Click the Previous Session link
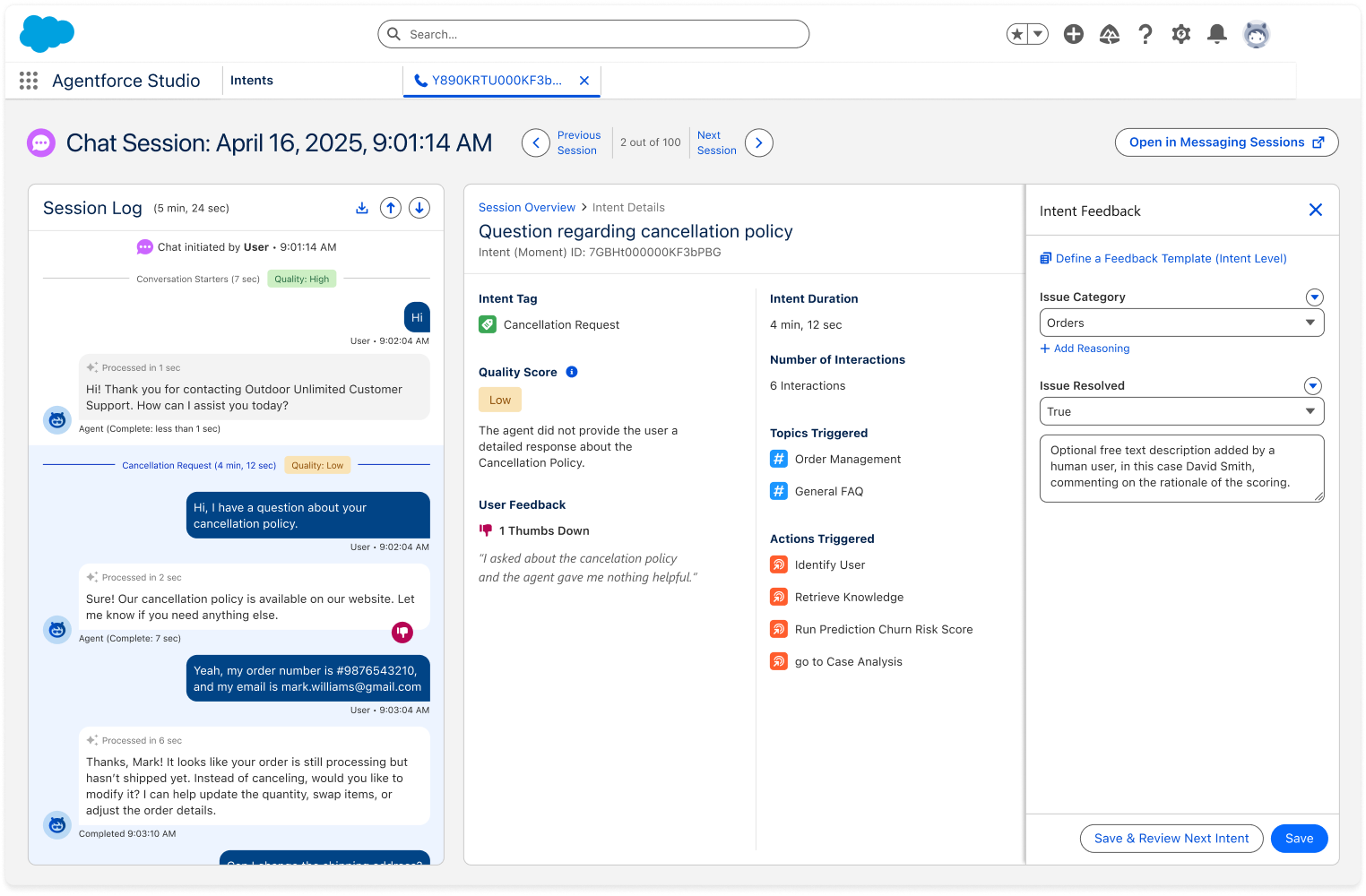Screen dimensions: 1366x896 coord(579,142)
